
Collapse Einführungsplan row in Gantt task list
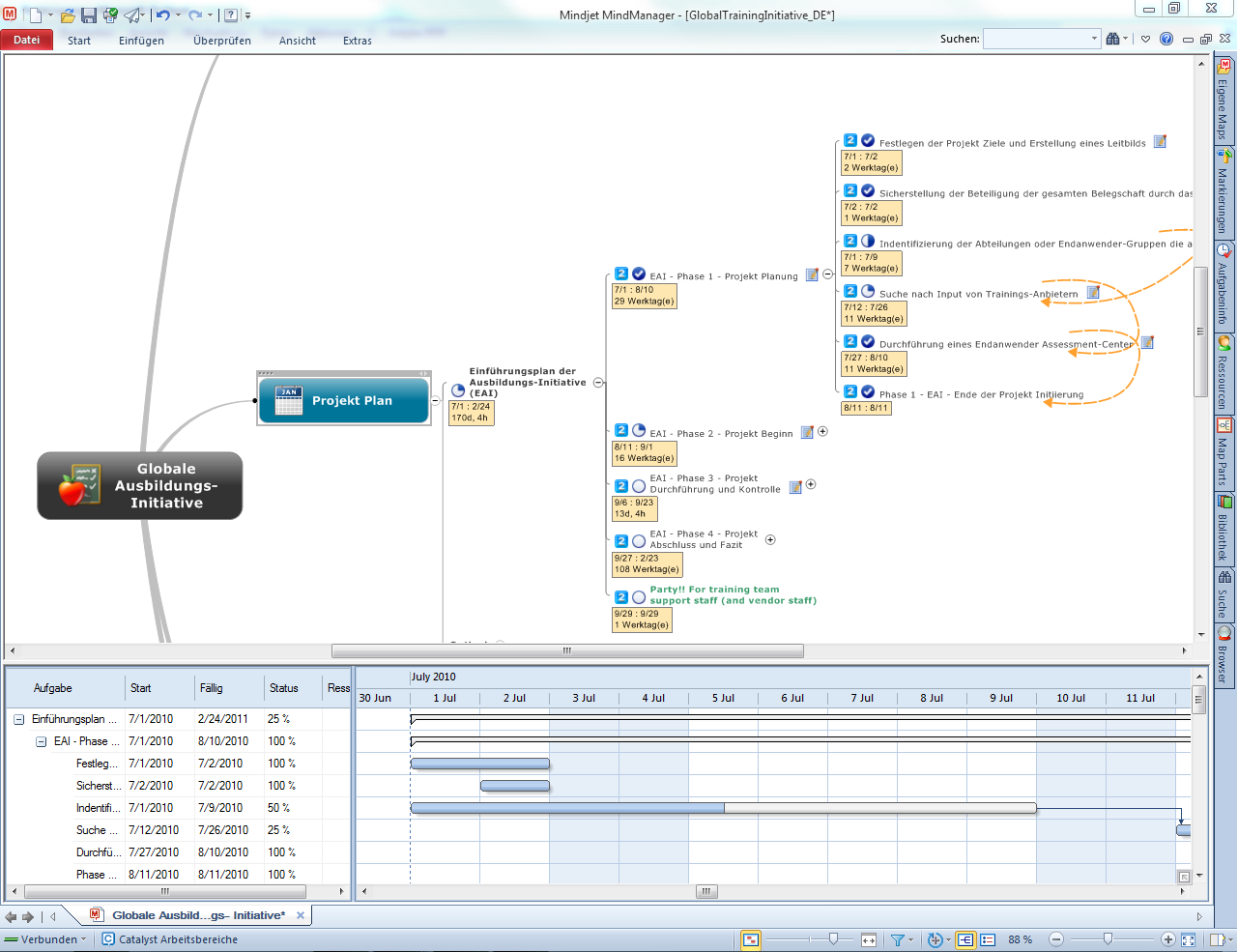click(x=18, y=719)
